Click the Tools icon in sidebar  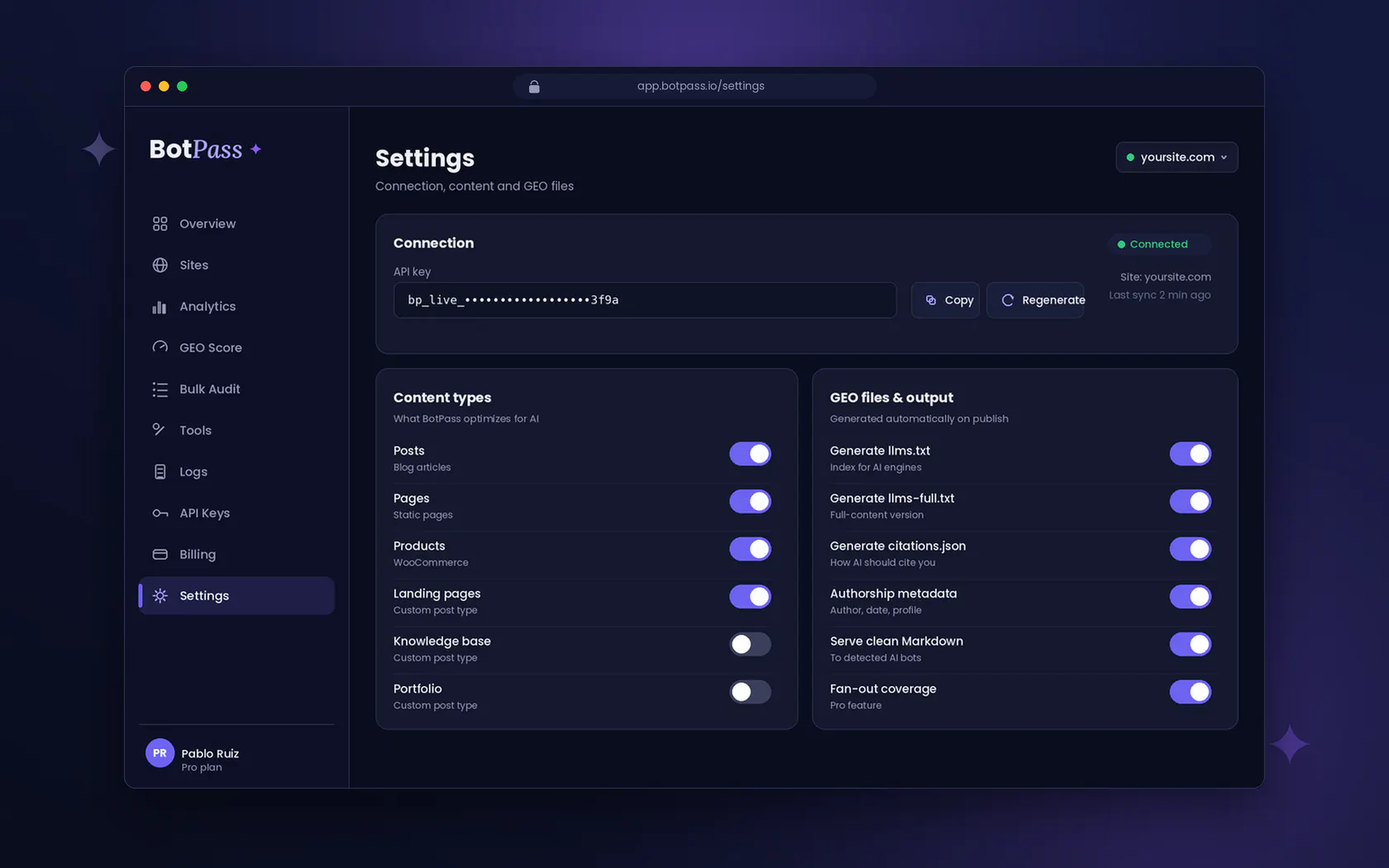pyautogui.click(x=160, y=430)
